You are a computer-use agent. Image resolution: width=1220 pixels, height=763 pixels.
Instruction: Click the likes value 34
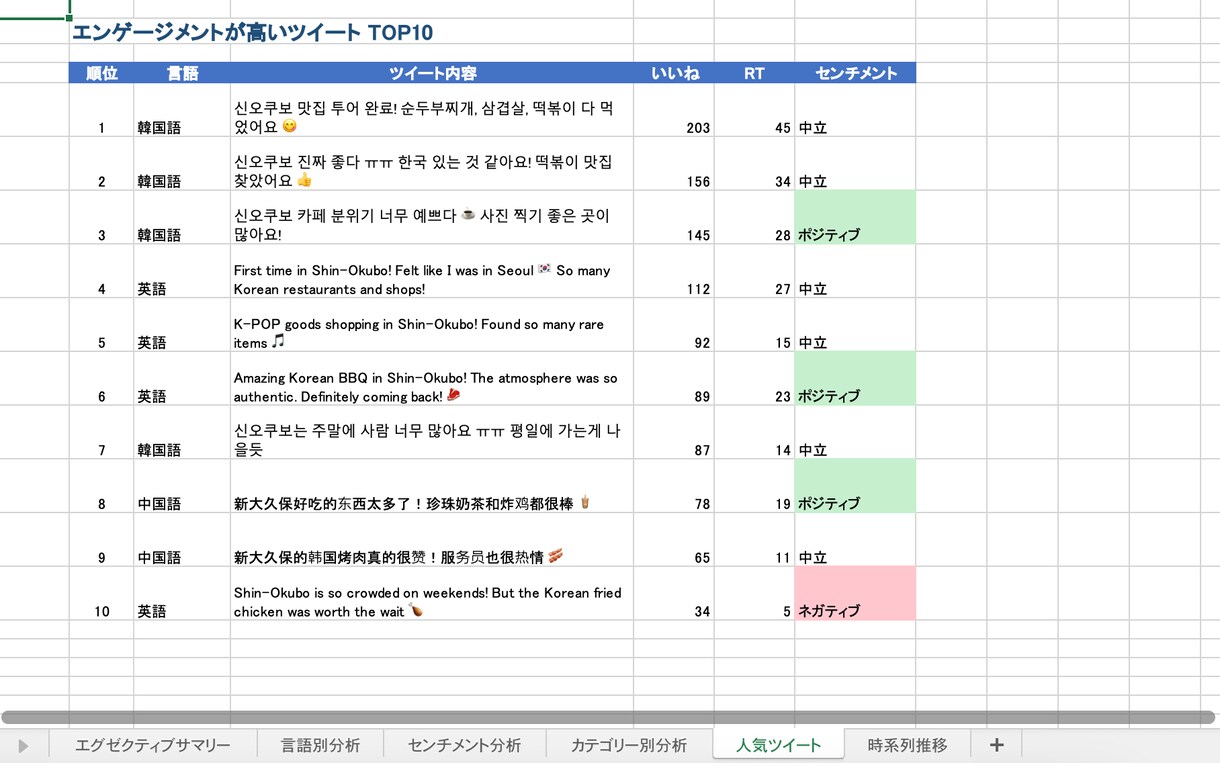[x=674, y=593]
